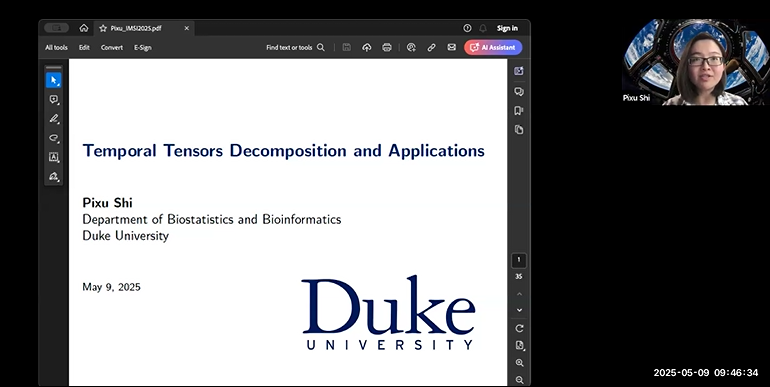The width and height of the screenshot is (770, 387).
Task: Click the total page count 35
Action: 519,276
